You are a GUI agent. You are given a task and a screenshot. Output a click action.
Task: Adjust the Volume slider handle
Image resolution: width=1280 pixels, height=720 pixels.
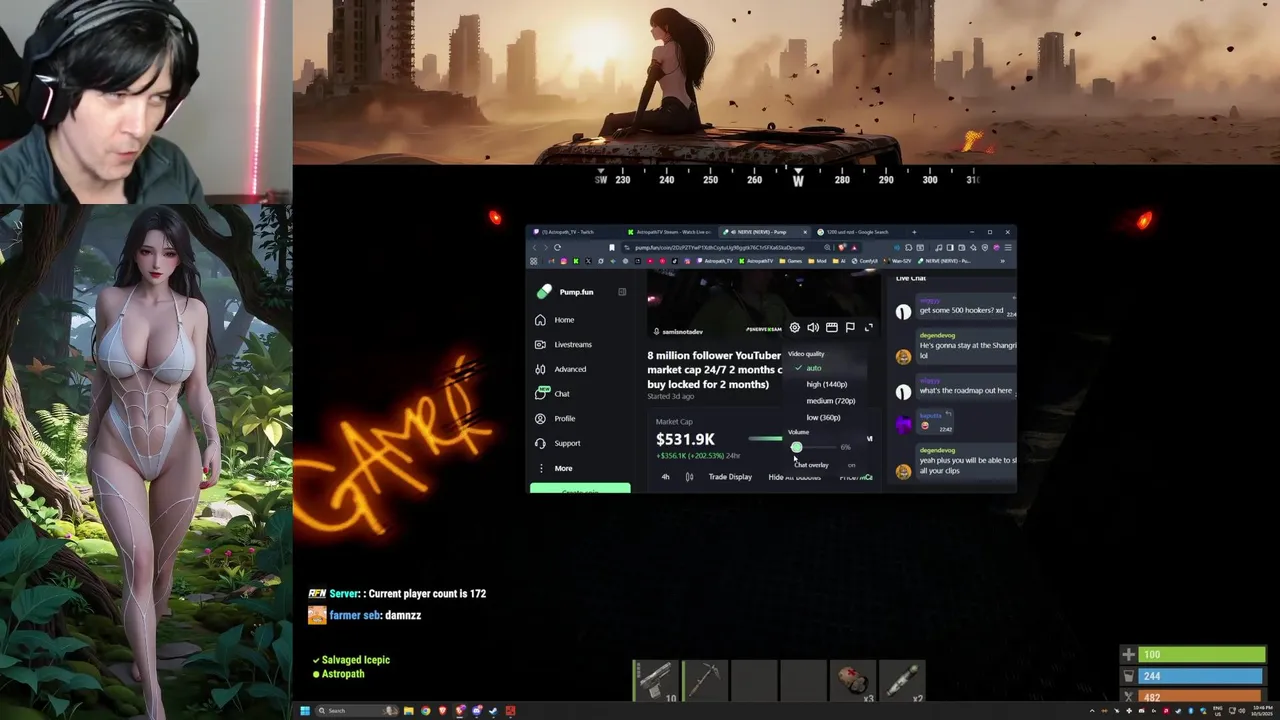[796, 447]
